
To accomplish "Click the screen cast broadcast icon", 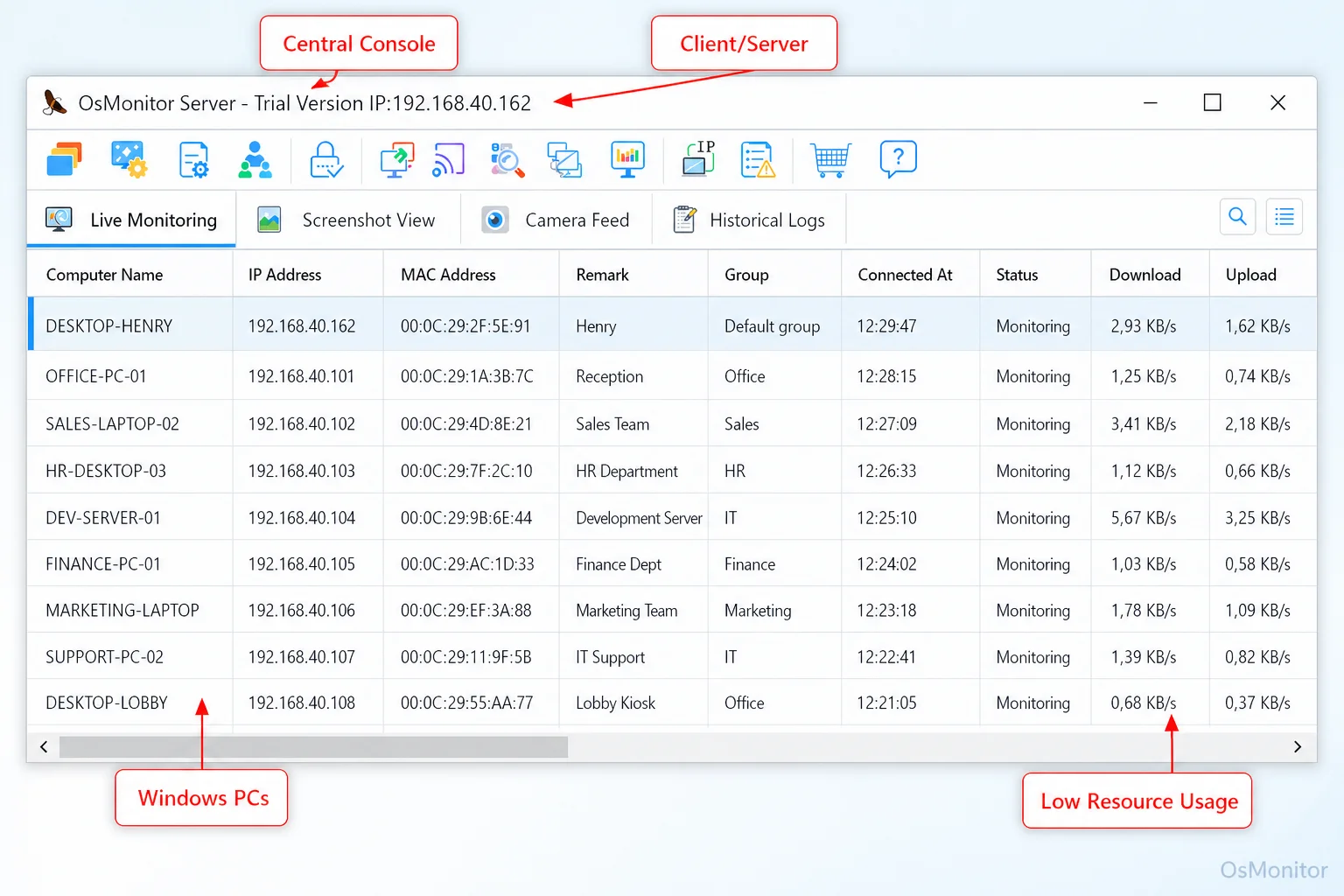I will tap(449, 159).
